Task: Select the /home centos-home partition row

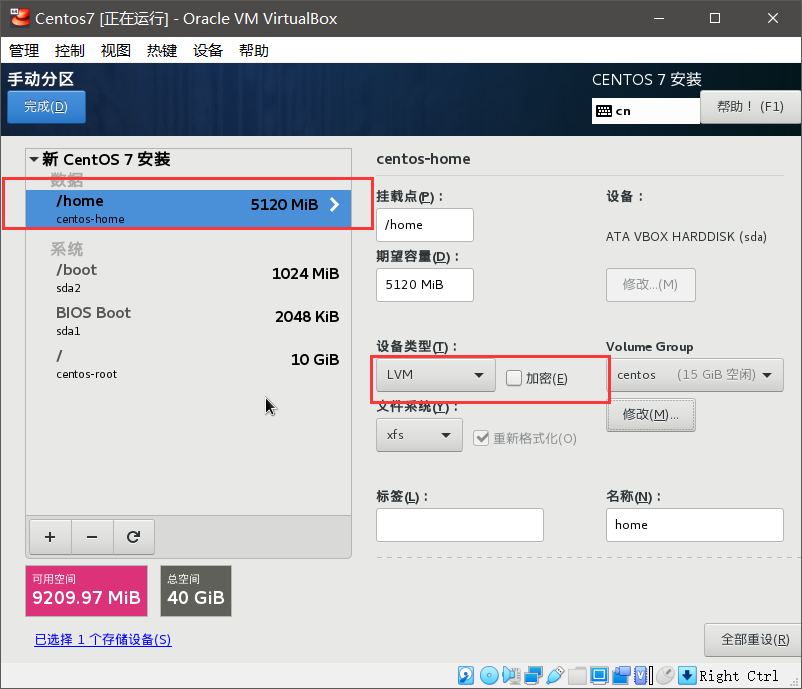Action: 188,209
